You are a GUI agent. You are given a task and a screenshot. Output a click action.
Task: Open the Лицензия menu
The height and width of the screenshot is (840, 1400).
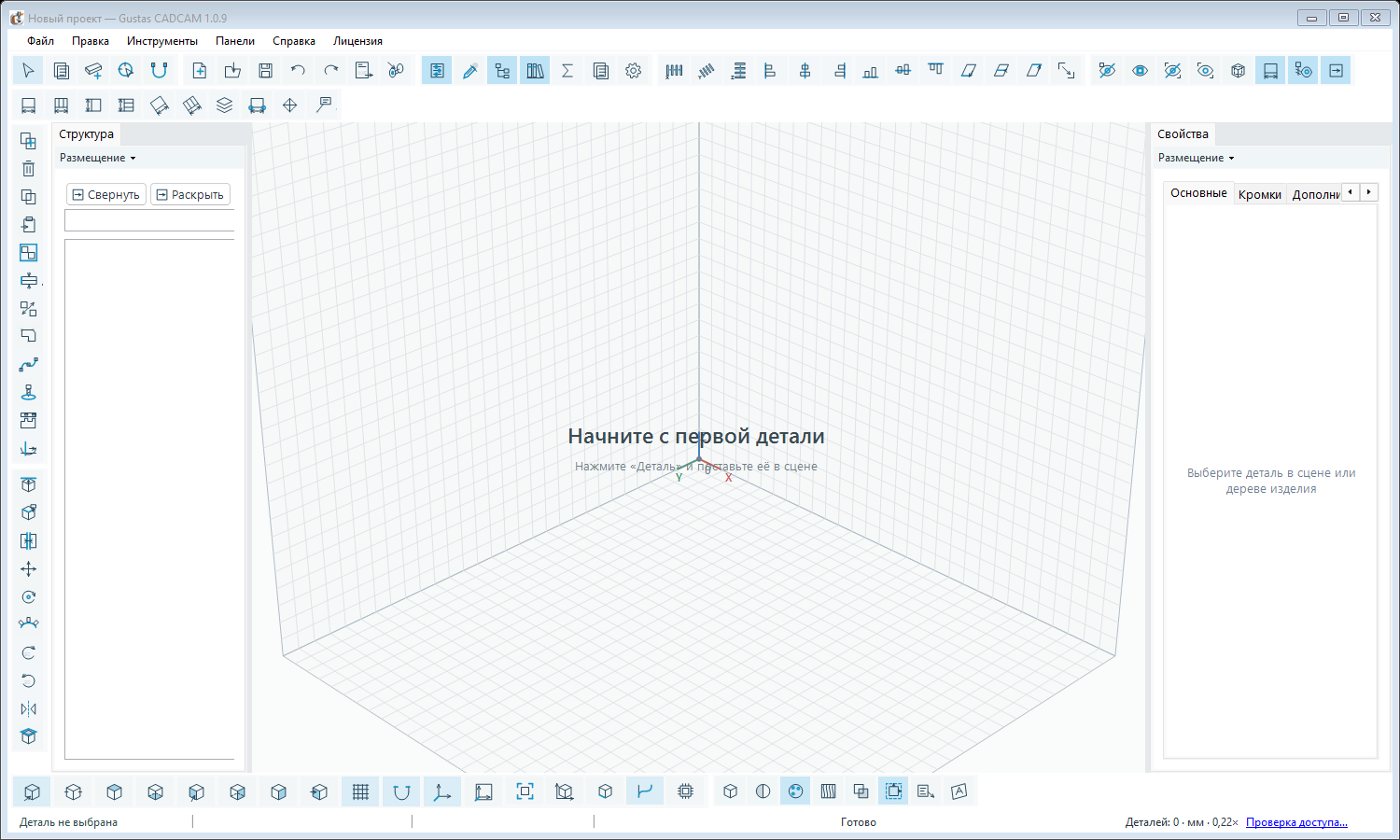tap(357, 41)
